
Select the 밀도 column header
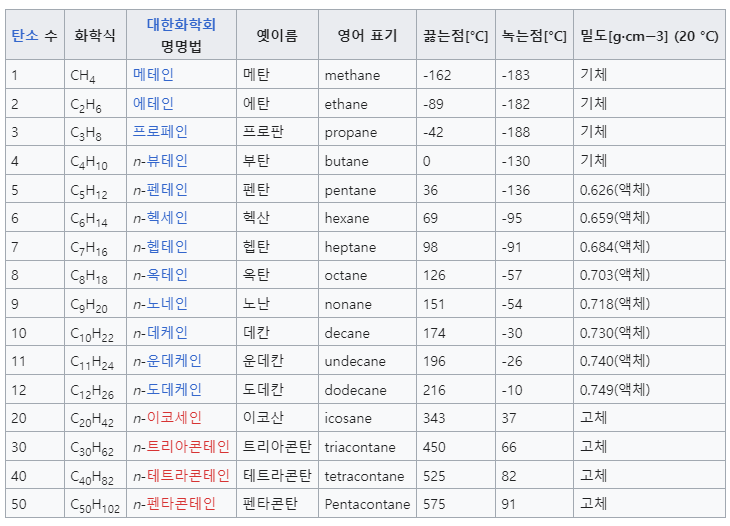(649, 35)
